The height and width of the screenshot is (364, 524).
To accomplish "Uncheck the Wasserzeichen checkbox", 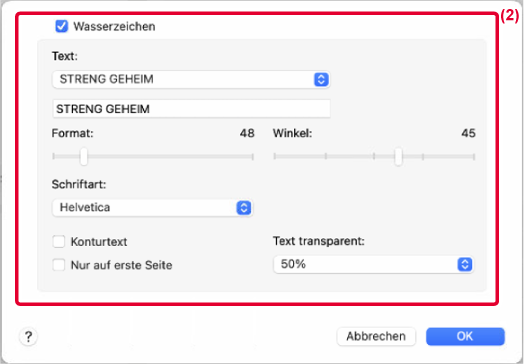I will (62, 26).
